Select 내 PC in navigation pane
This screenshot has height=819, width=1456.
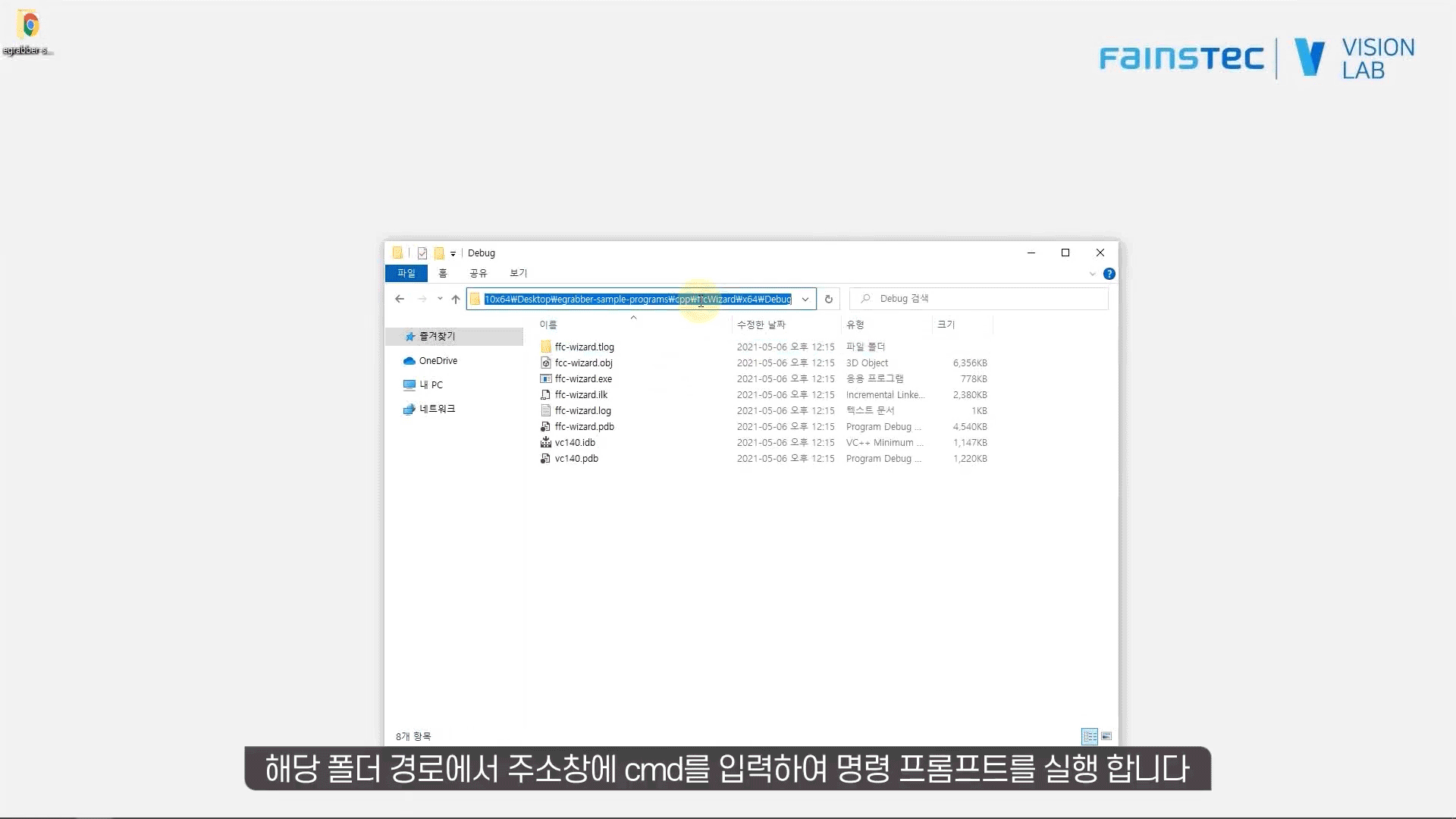[x=431, y=384]
